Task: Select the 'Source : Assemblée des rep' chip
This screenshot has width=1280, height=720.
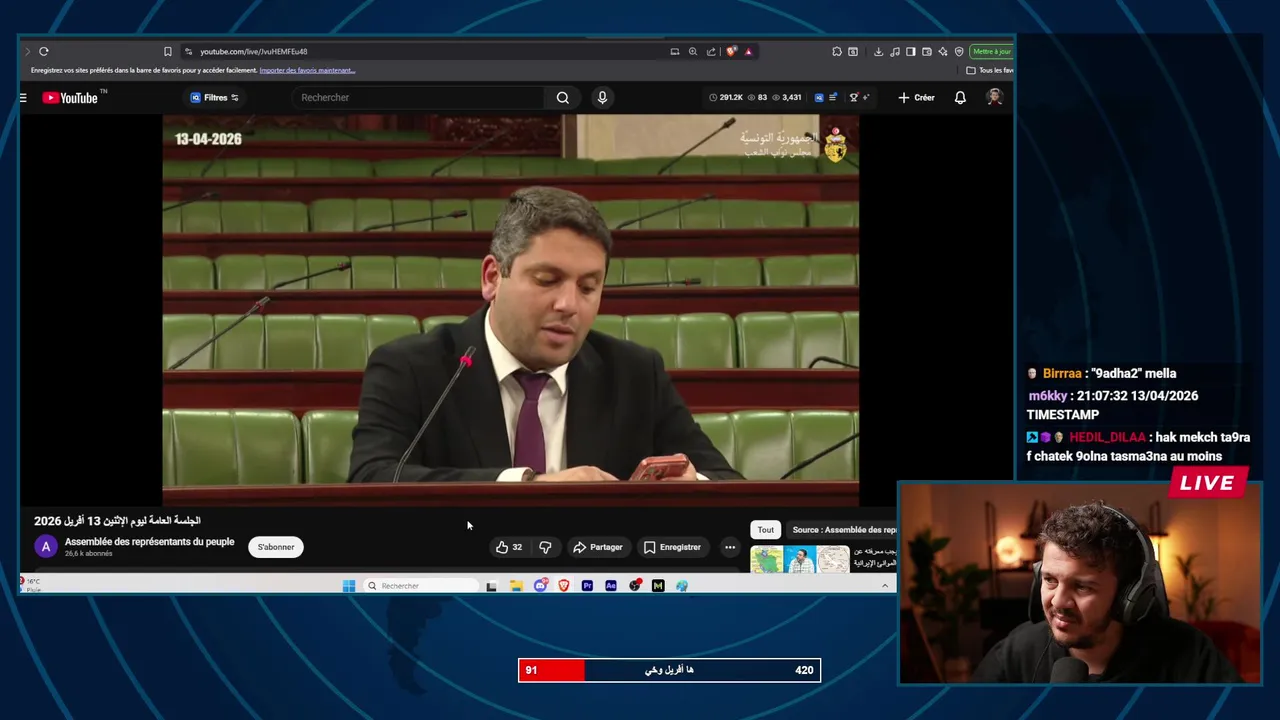Action: [841, 530]
